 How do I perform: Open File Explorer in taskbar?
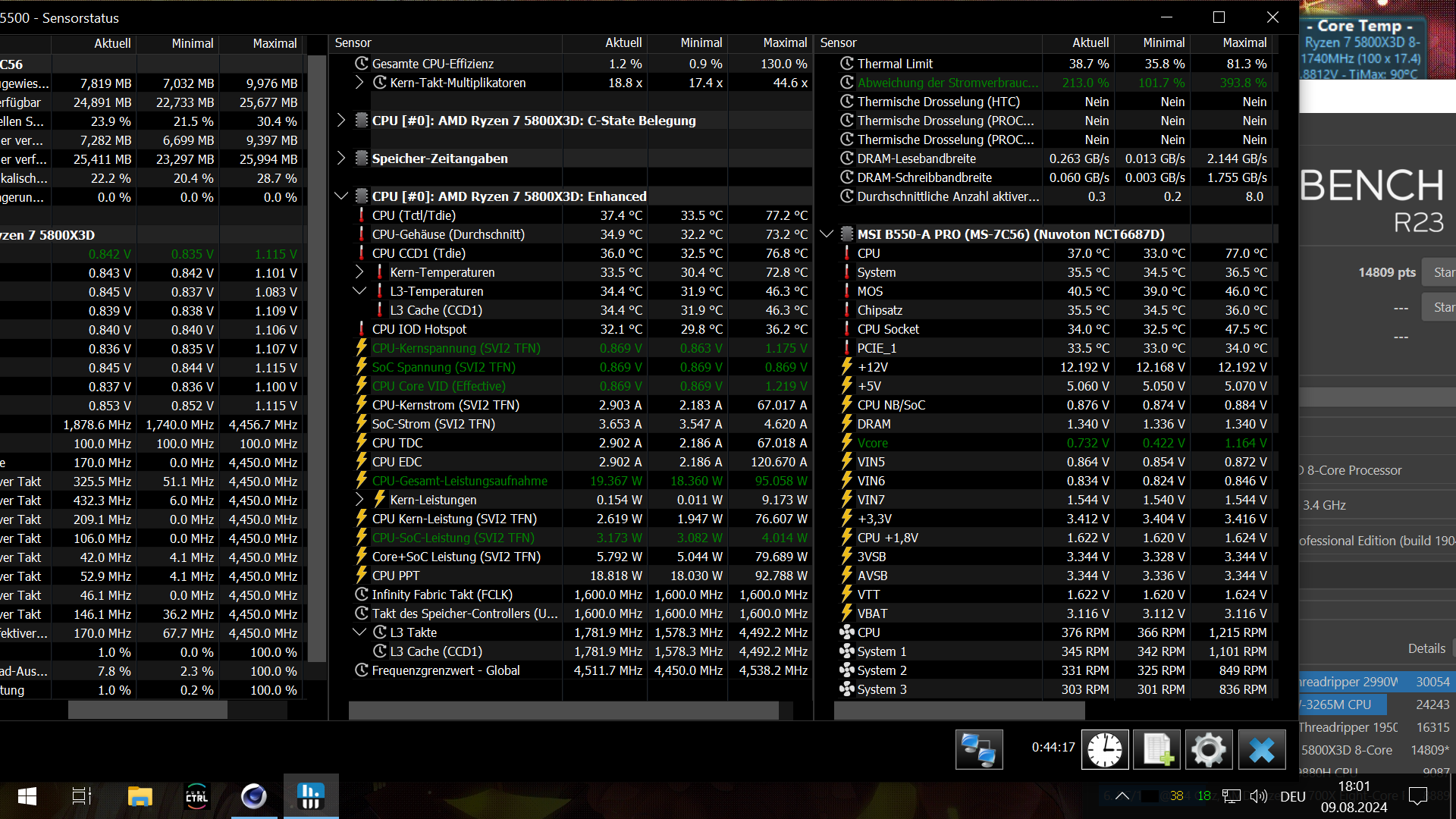(140, 796)
